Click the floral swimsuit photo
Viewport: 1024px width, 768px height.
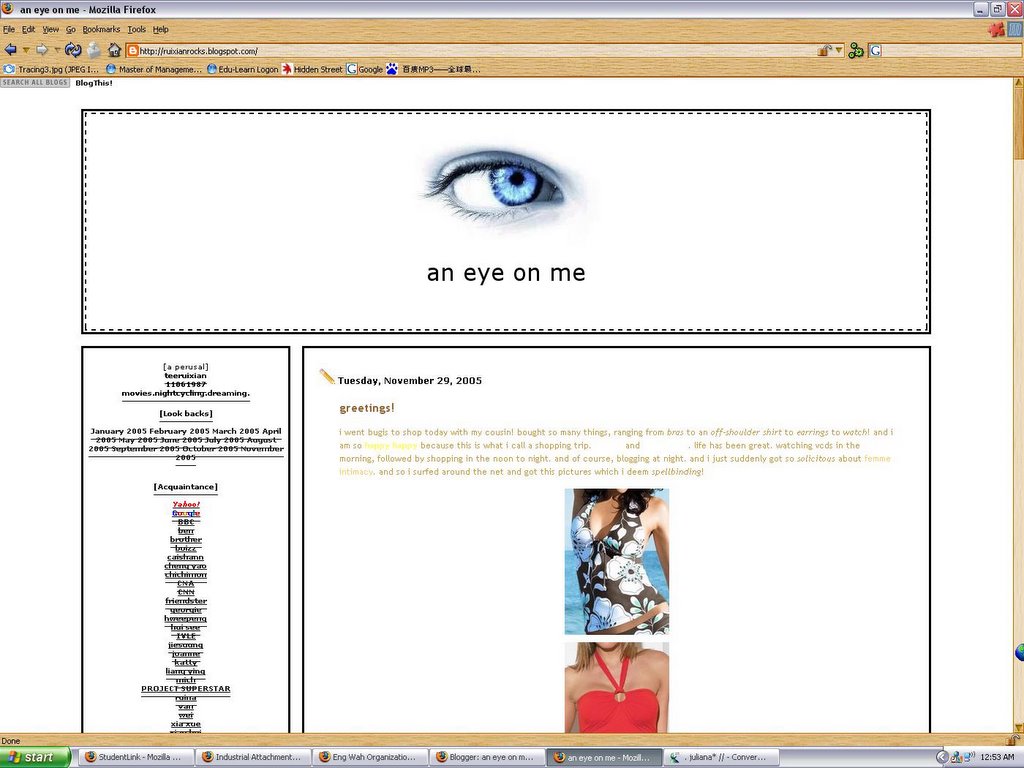pyautogui.click(x=616, y=562)
